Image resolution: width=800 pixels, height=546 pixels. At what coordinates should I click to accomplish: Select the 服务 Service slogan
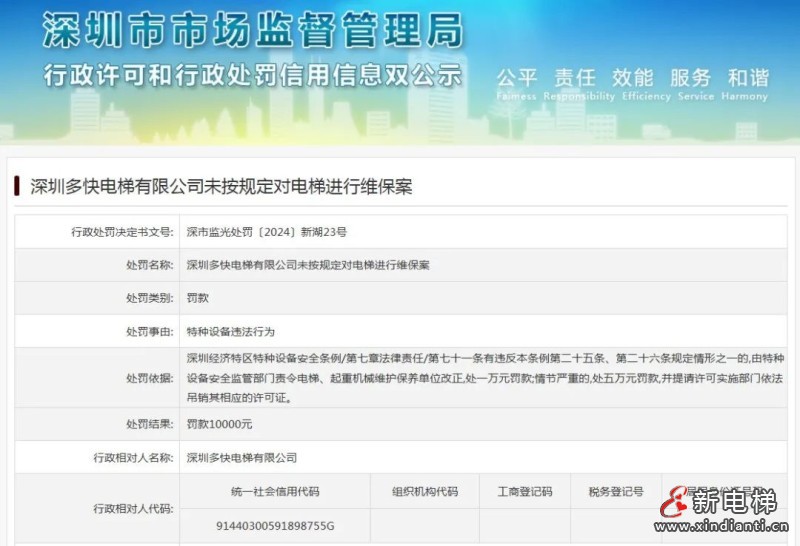pos(690,78)
